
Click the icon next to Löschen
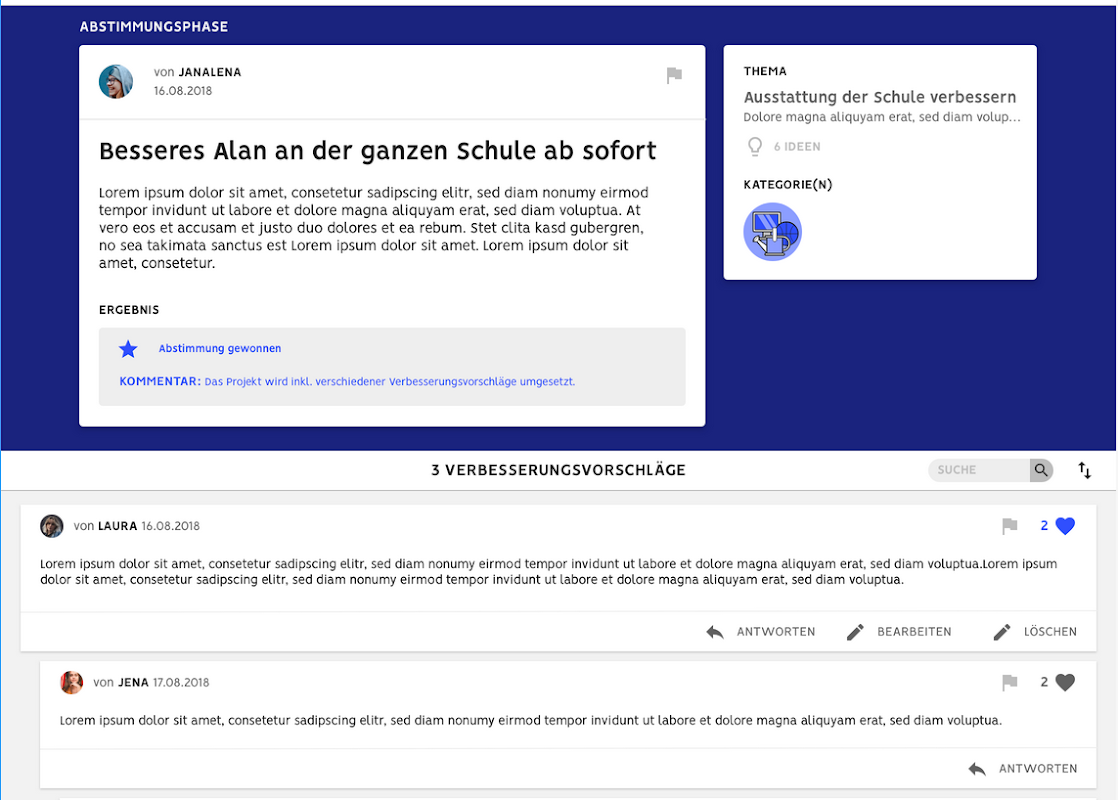(x=1002, y=632)
